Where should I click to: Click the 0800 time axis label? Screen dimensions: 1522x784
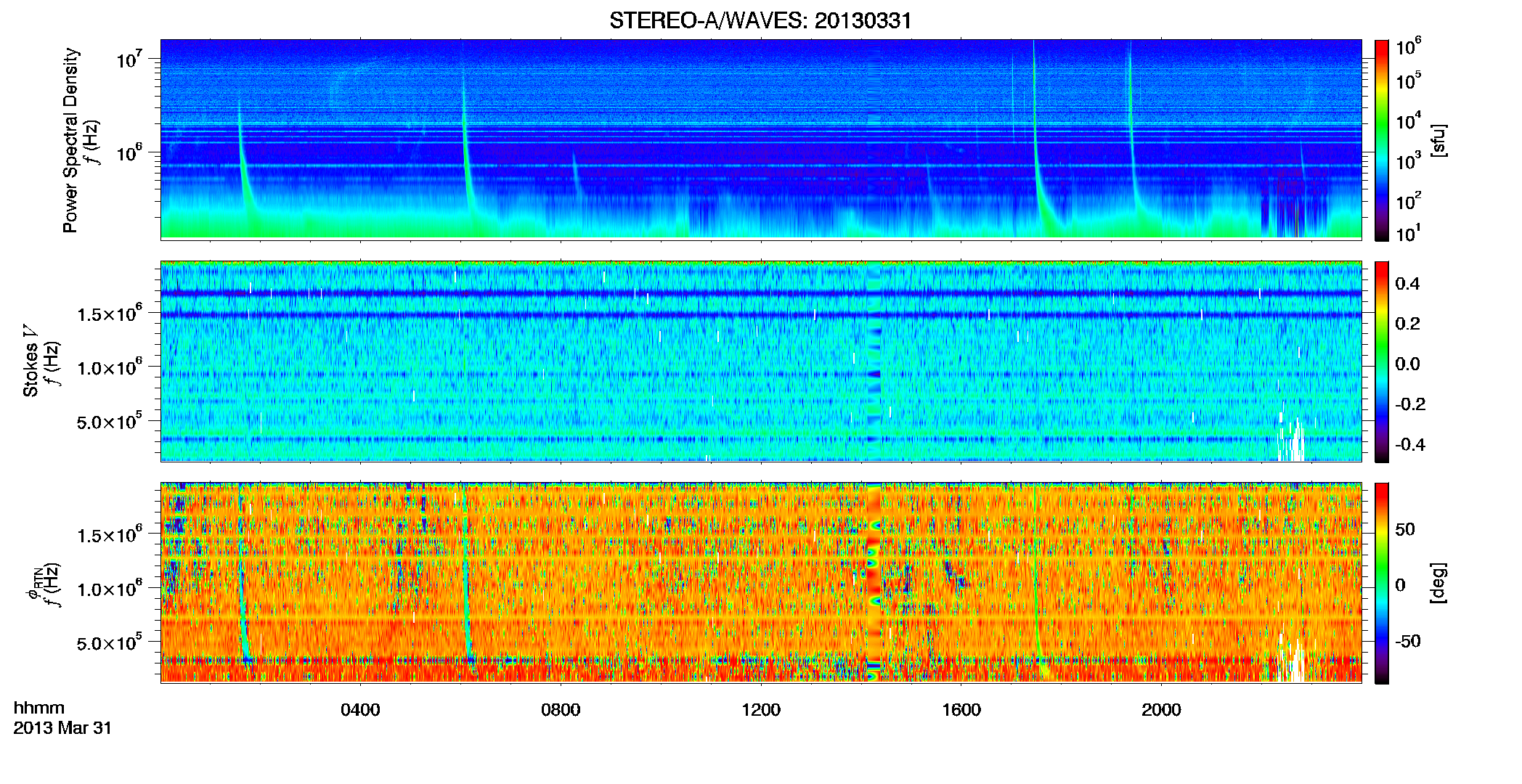561,710
